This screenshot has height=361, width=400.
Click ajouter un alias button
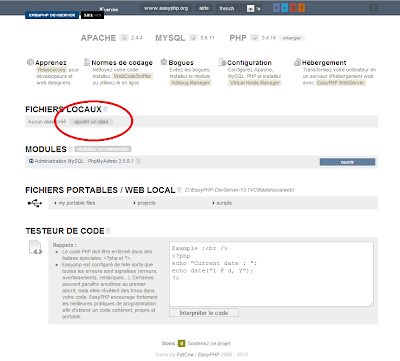(91, 122)
